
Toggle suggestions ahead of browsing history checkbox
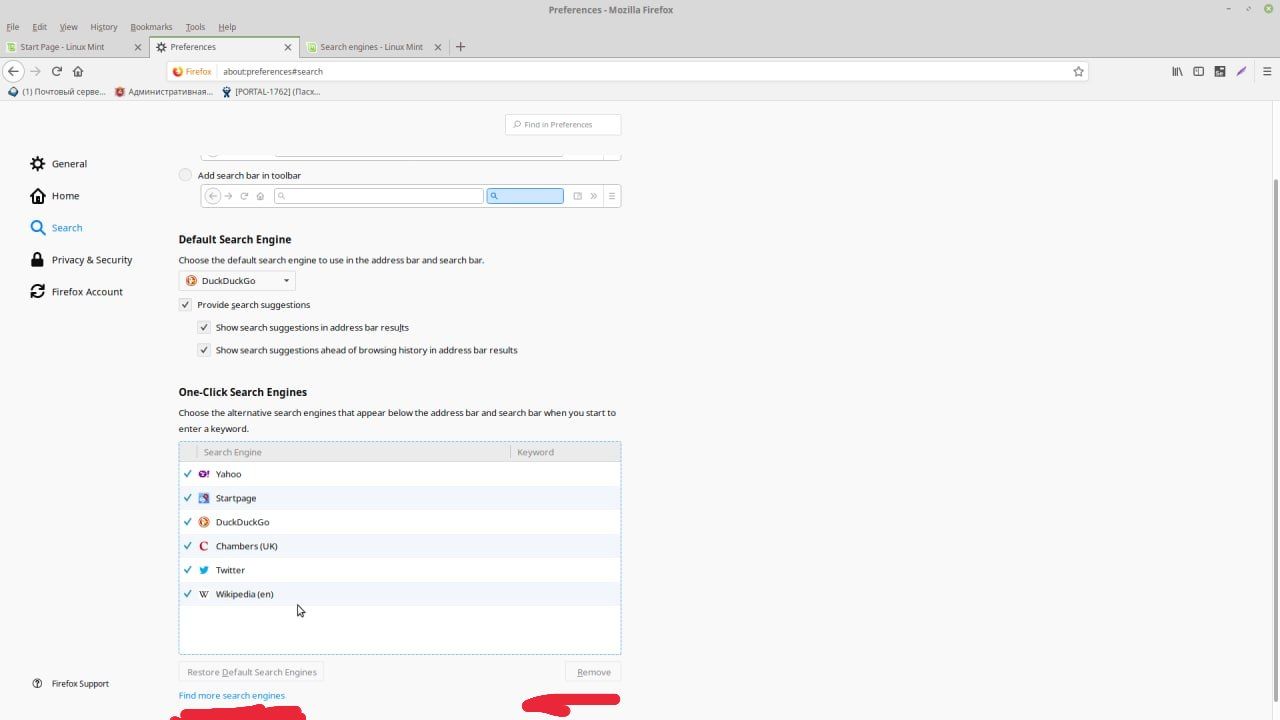pyautogui.click(x=204, y=350)
